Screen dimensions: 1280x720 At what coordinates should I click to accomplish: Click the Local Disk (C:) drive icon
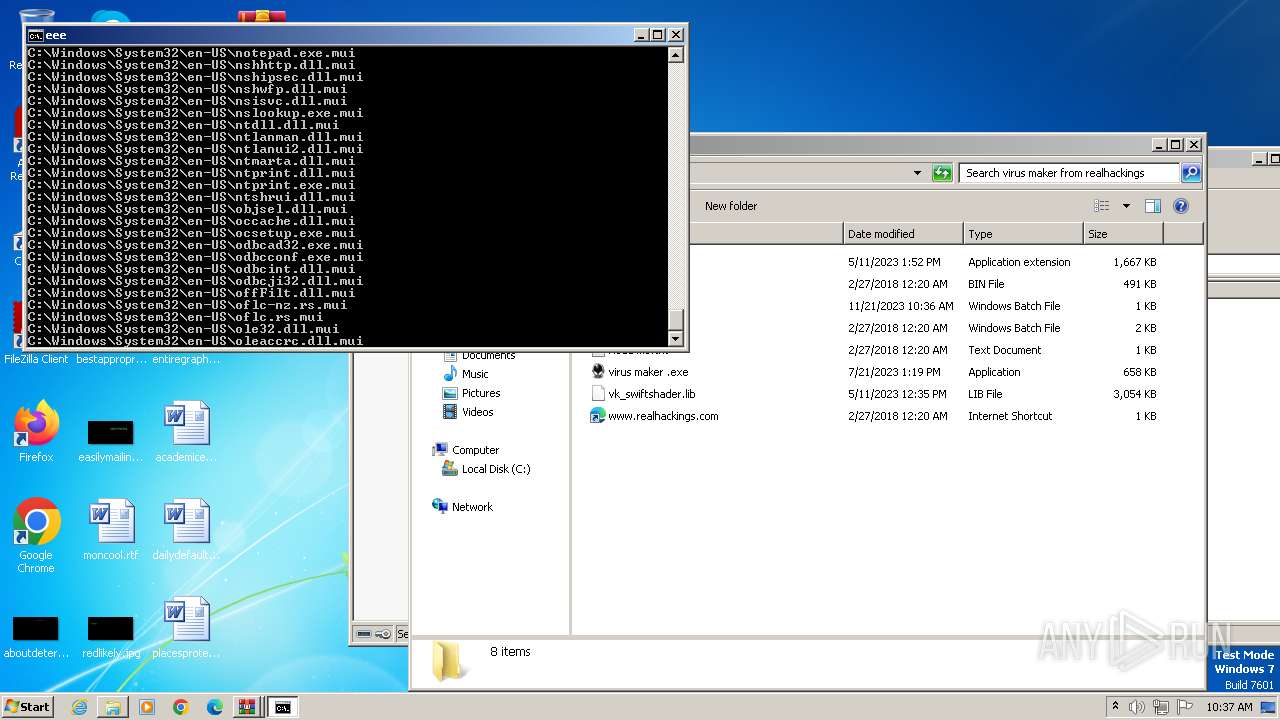coord(450,468)
